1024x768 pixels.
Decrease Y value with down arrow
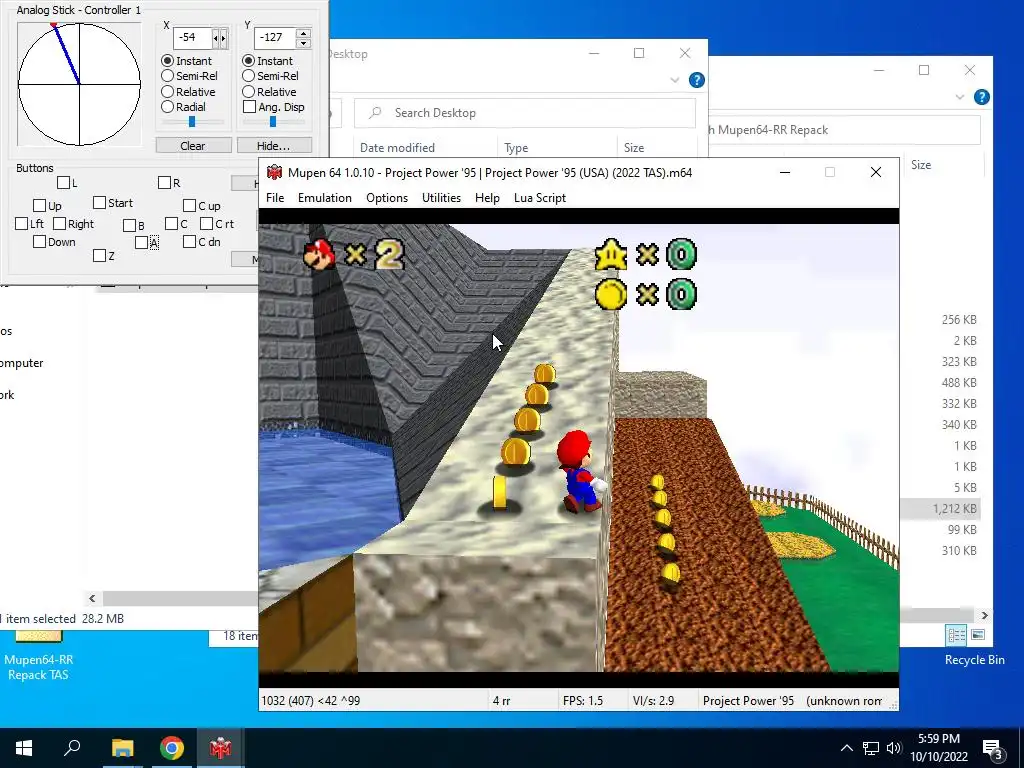303,43
